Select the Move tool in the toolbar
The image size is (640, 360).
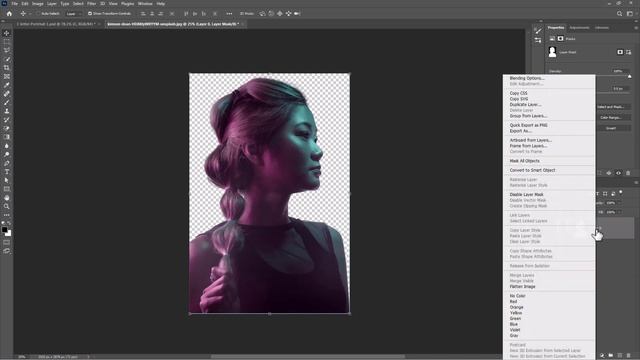7,33
